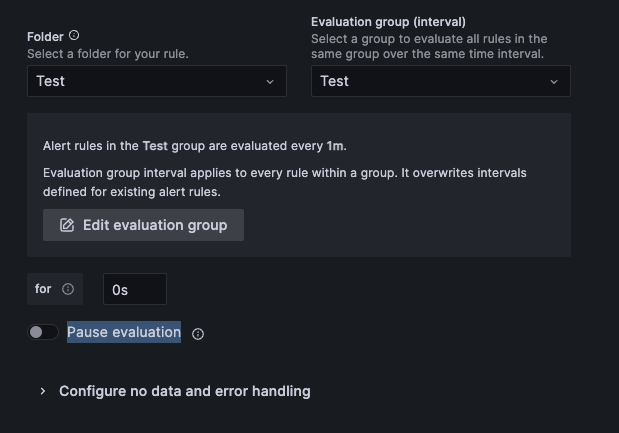Screen dimensions: 619x433
Task: Expand the no data and error handling chevron
Action: (43, 391)
